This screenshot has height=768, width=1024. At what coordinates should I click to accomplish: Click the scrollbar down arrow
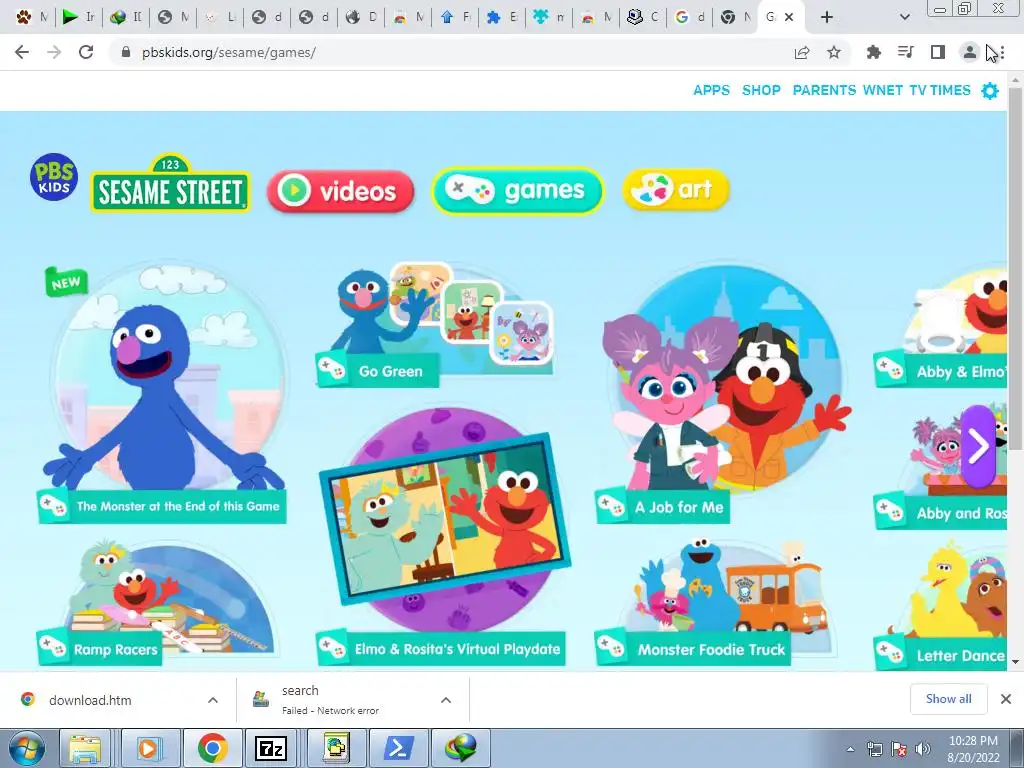tap(1016, 662)
